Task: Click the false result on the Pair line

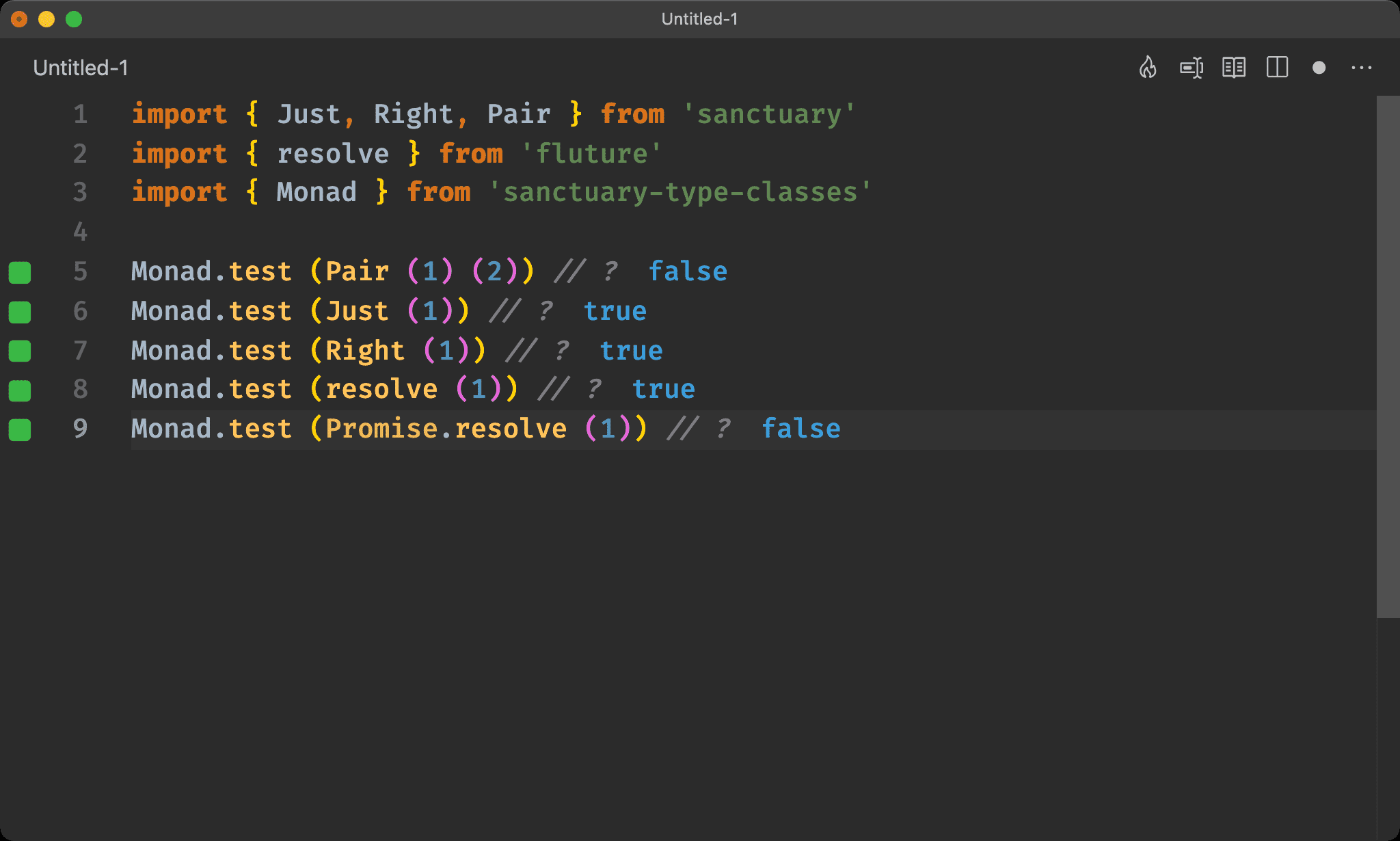Action: click(688, 271)
